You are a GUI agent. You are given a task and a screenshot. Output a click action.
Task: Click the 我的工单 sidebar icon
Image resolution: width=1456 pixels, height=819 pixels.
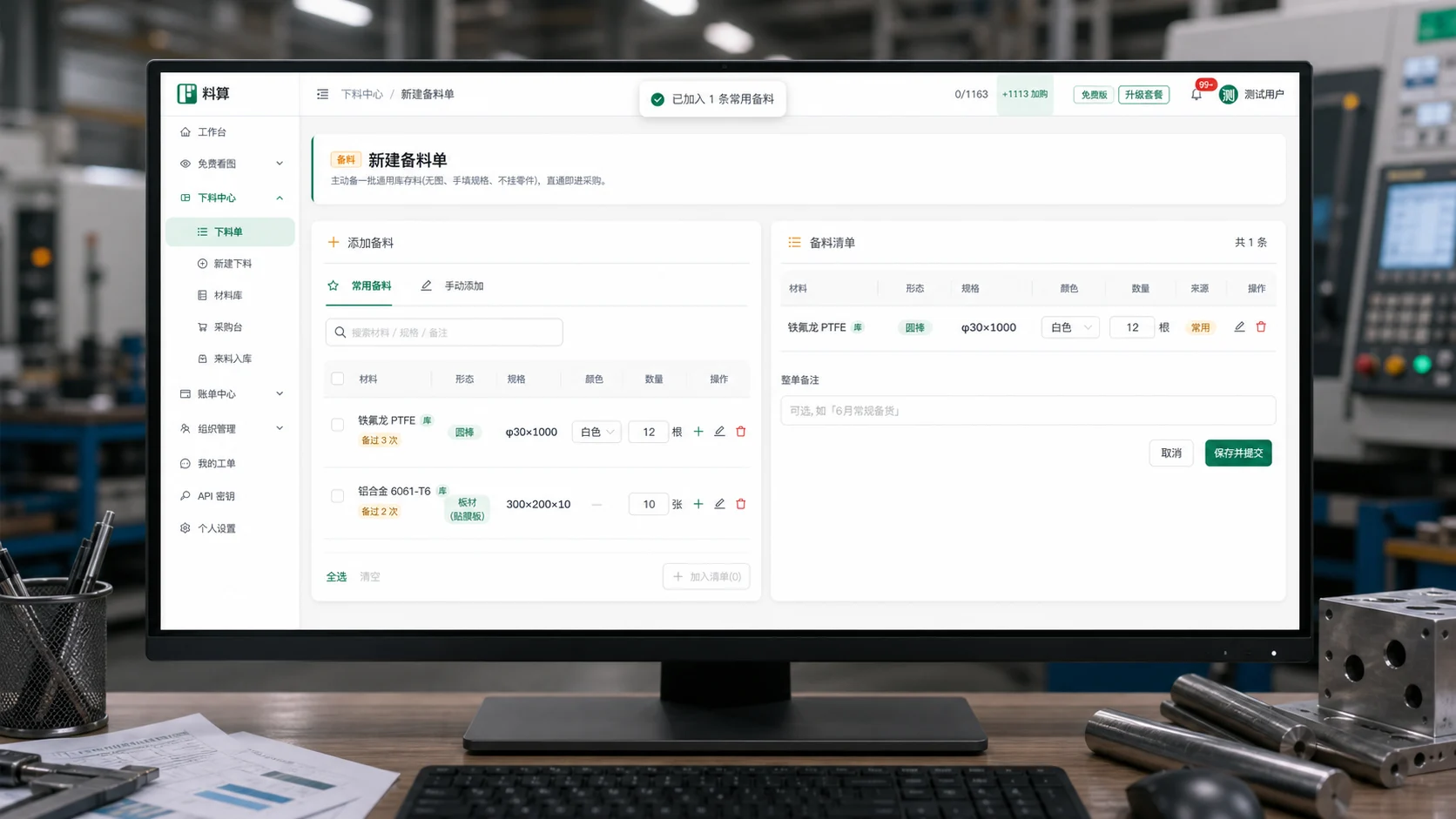pyautogui.click(x=185, y=464)
